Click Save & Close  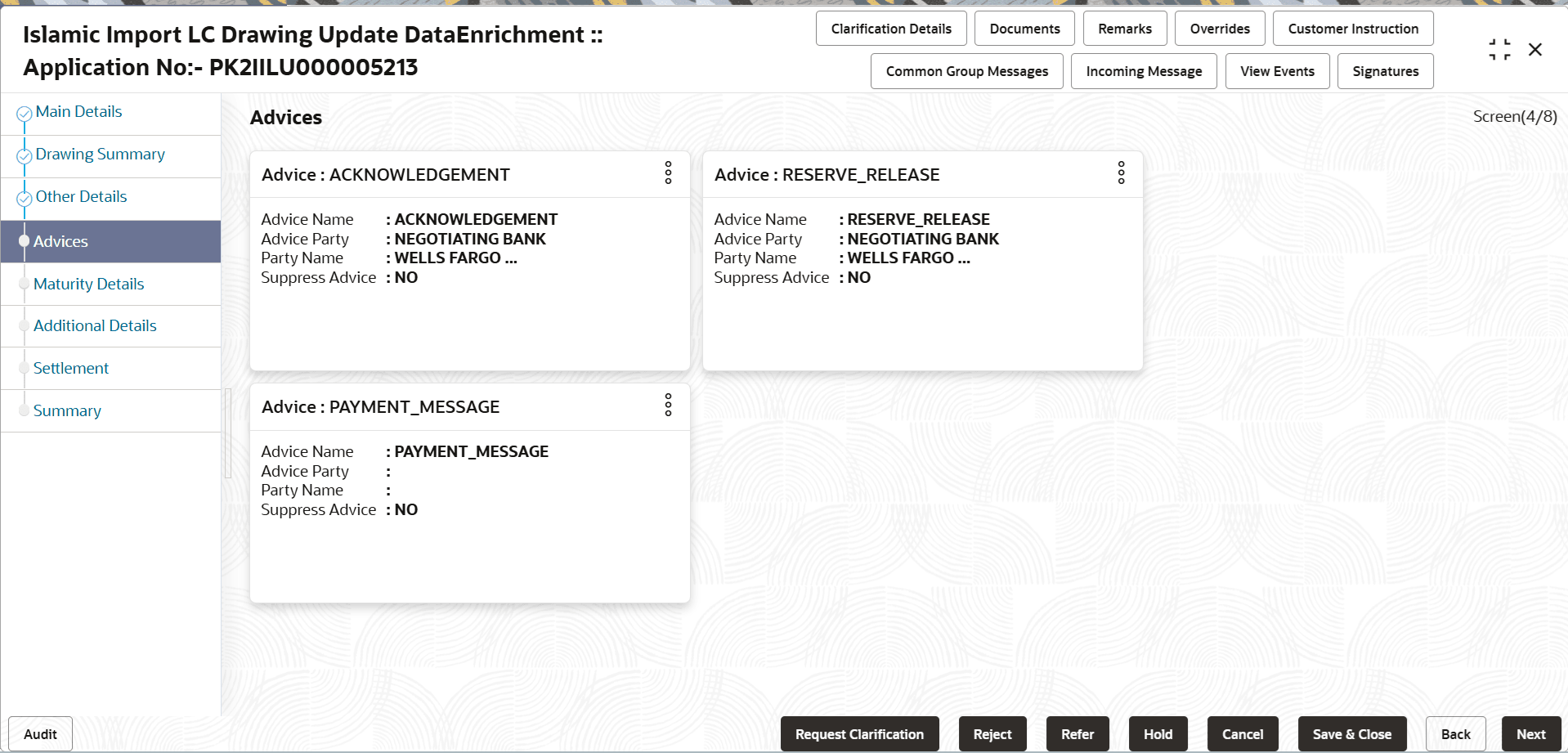pyautogui.click(x=1352, y=734)
